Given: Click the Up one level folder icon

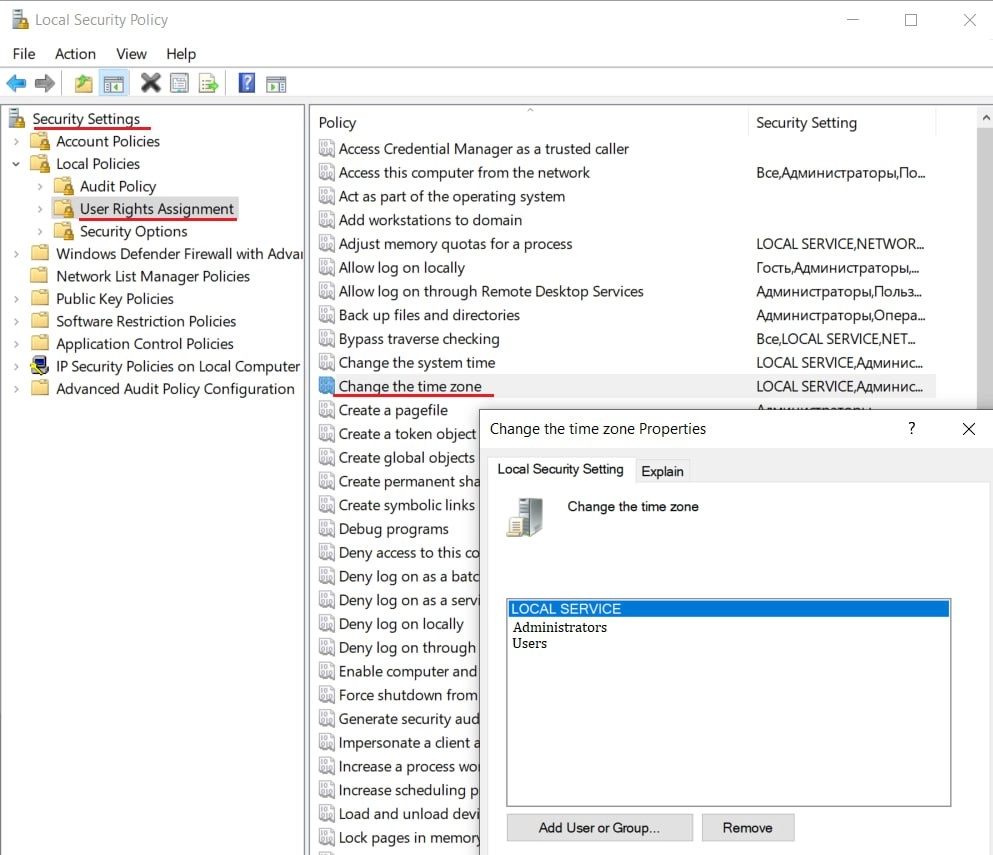Looking at the screenshot, I should pyautogui.click(x=84, y=84).
